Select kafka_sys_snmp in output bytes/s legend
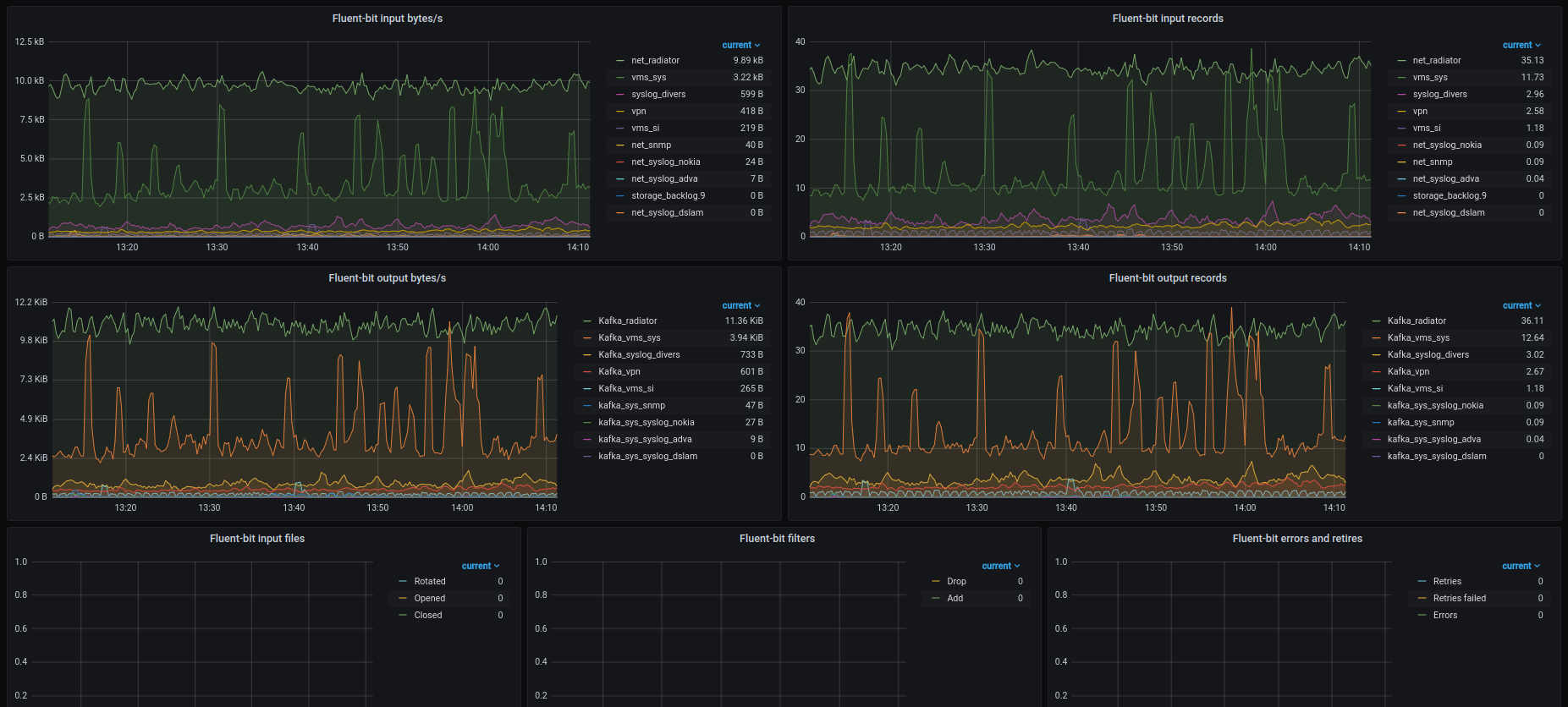The height and width of the screenshot is (707, 1568). click(x=631, y=406)
